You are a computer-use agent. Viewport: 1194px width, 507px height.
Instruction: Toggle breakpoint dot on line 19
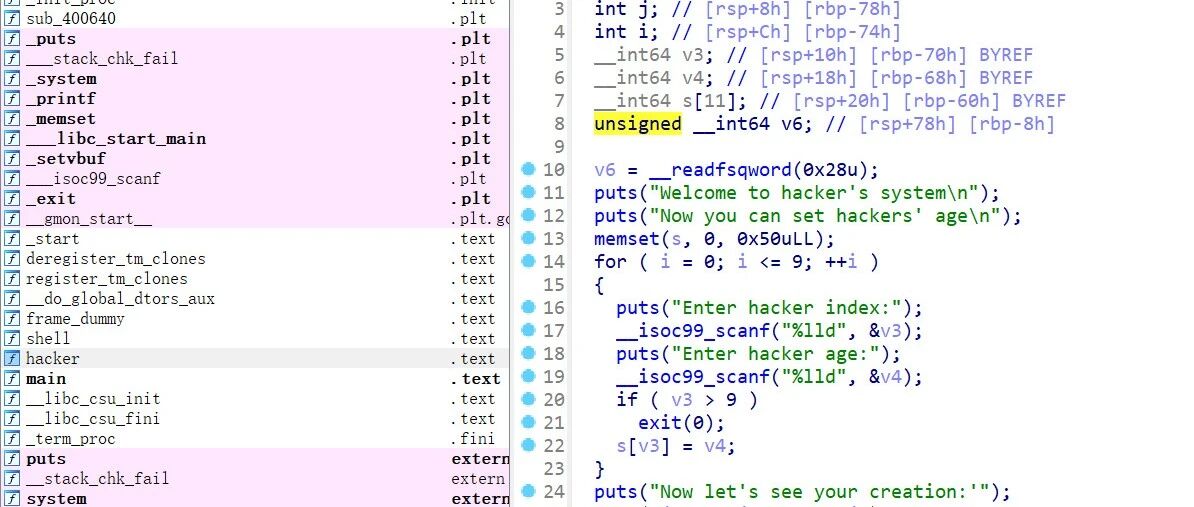[x=528, y=376]
